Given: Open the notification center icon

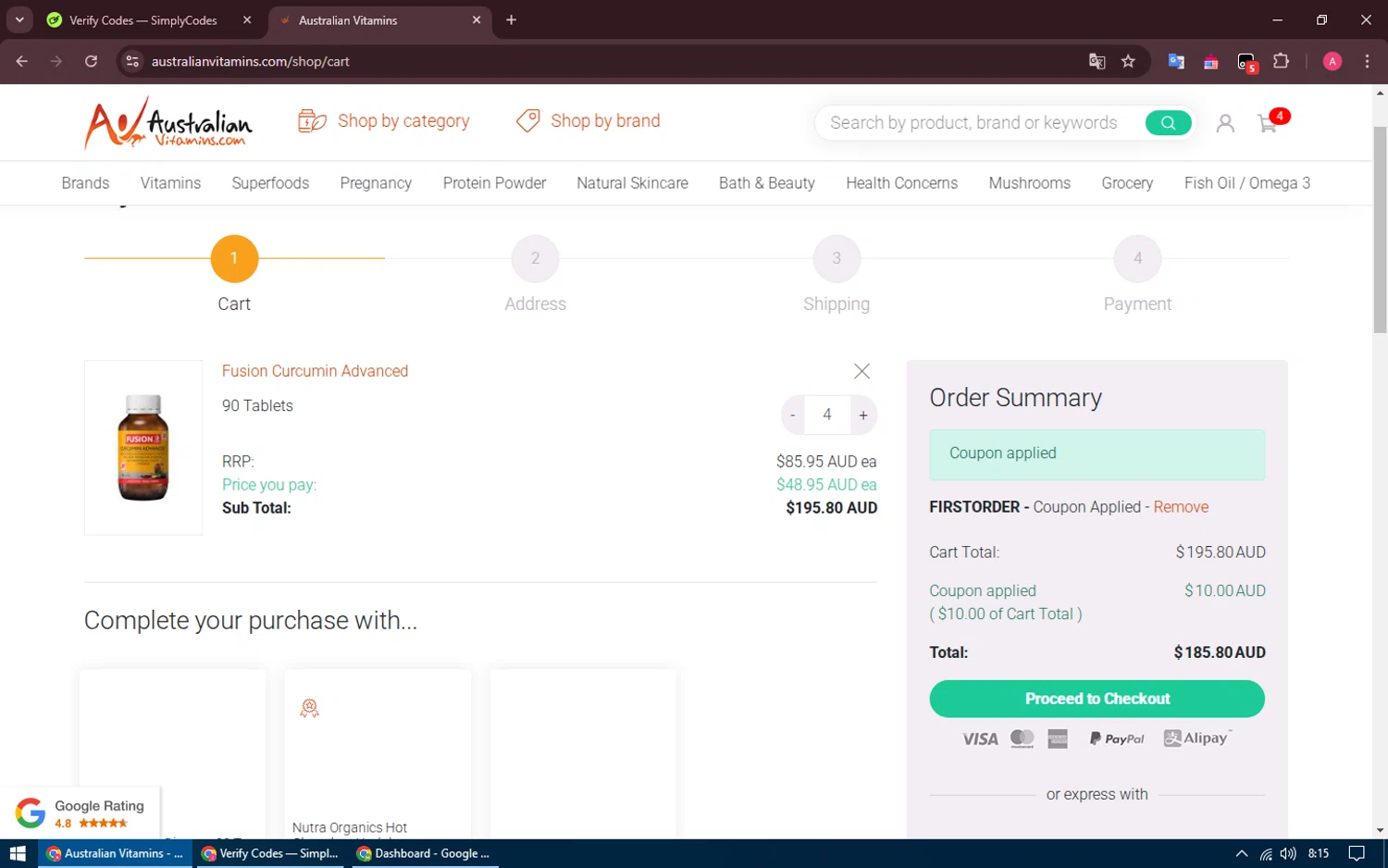Looking at the screenshot, I should tap(1357, 853).
